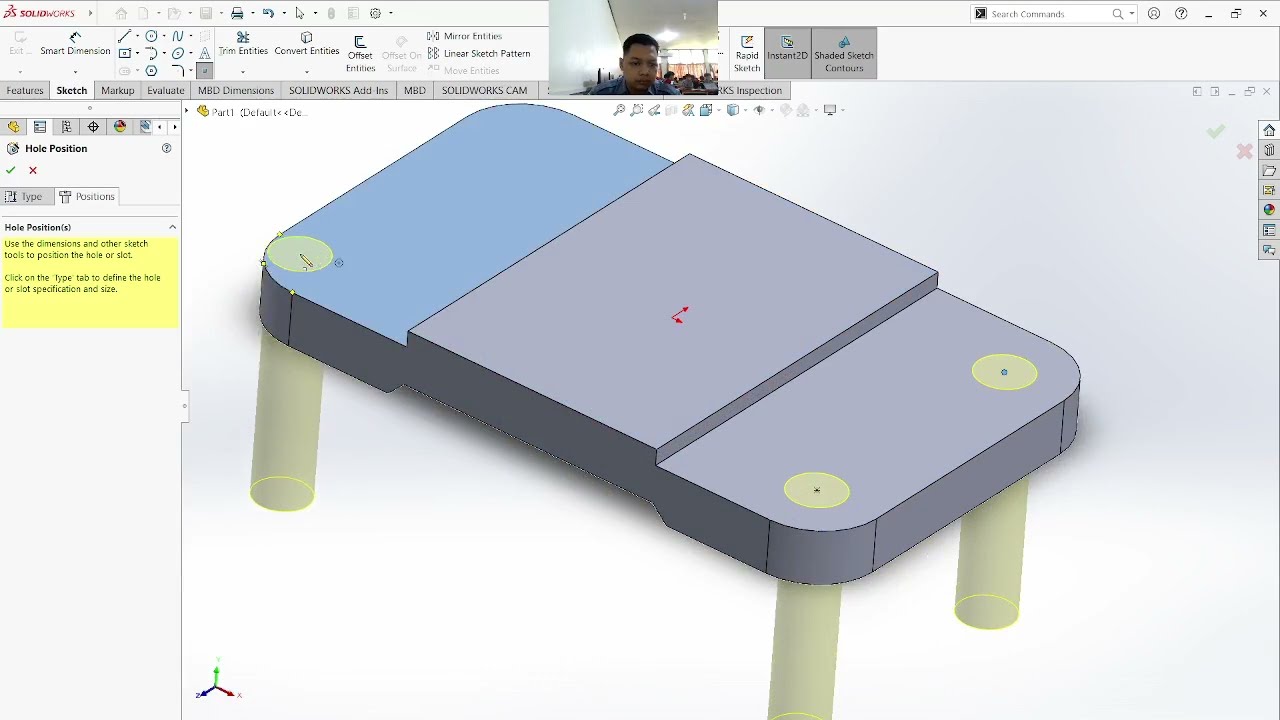1280x720 pixels.
Task: Pick the Corner Rectangle tool
Action: pyautogui.click(x=124, y=53)
